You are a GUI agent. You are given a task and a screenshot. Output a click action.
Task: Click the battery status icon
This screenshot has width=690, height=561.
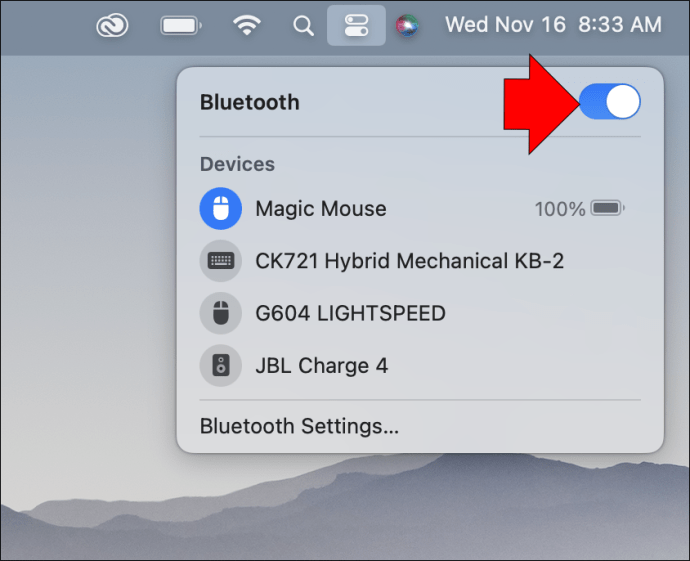click(180, 25)
